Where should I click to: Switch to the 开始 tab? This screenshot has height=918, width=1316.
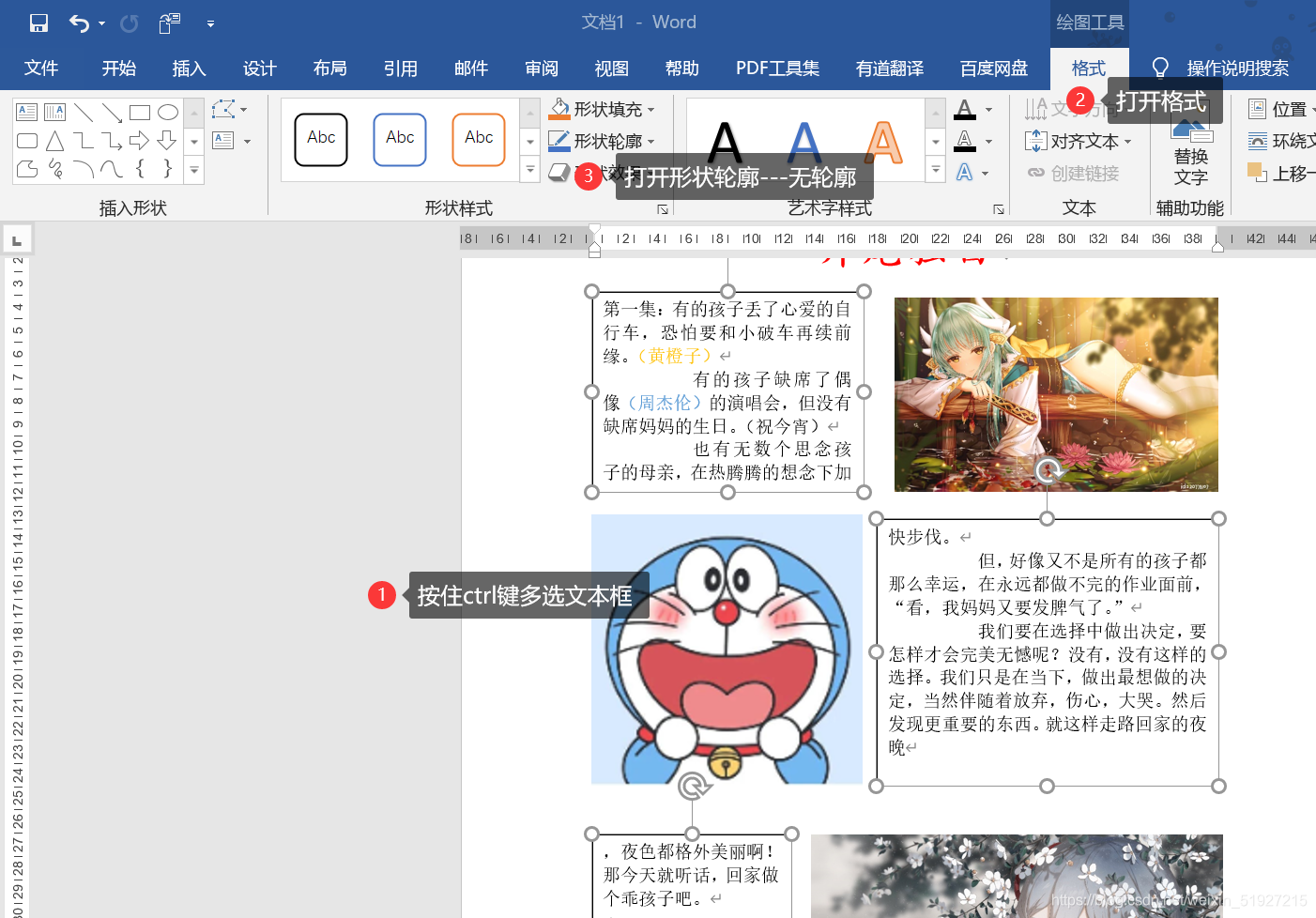[x=119, y=69]
